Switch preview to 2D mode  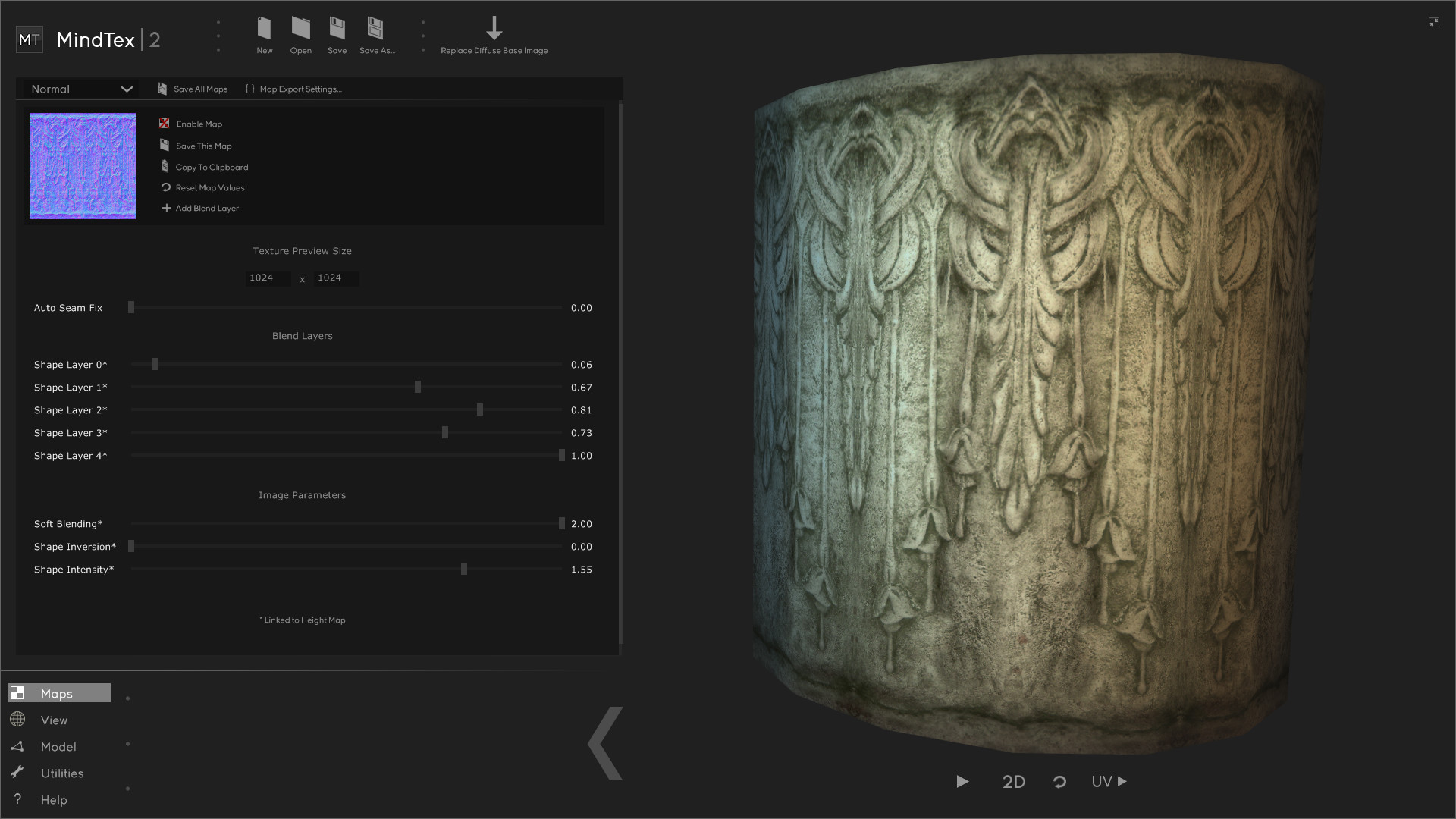point(1014,781)
